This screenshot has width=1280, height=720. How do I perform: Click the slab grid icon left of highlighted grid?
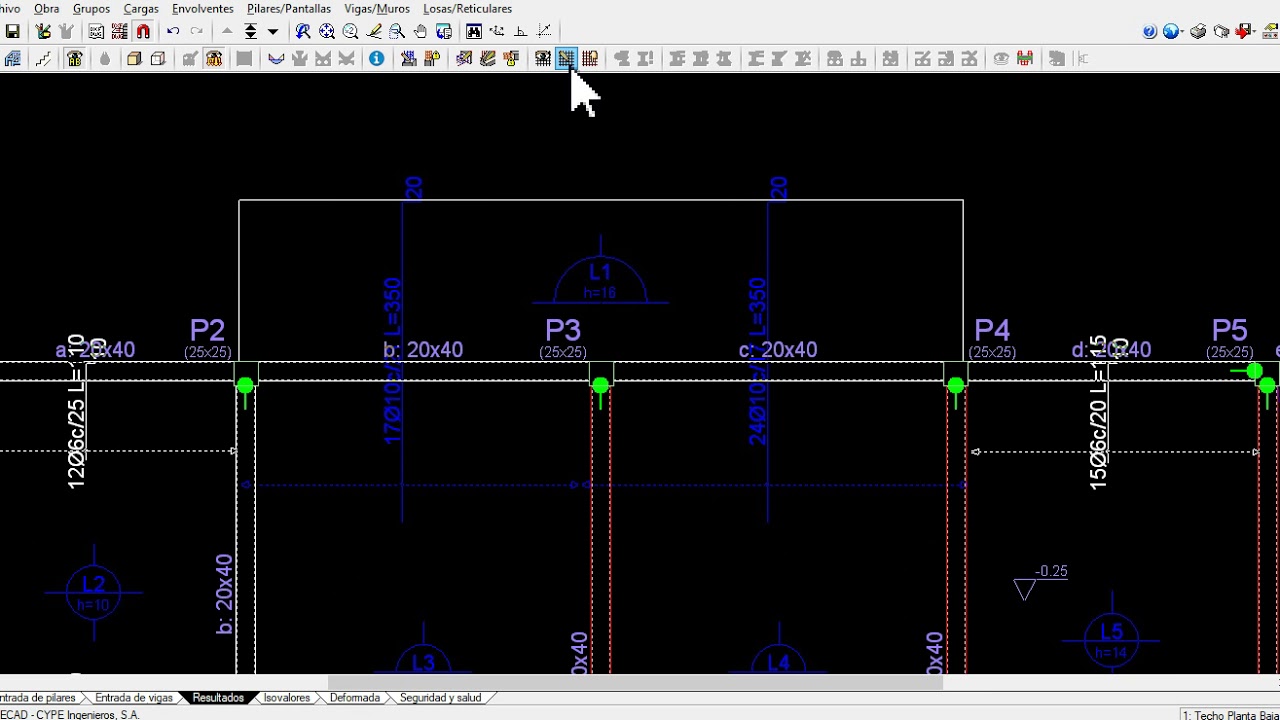tap(543, 59)
